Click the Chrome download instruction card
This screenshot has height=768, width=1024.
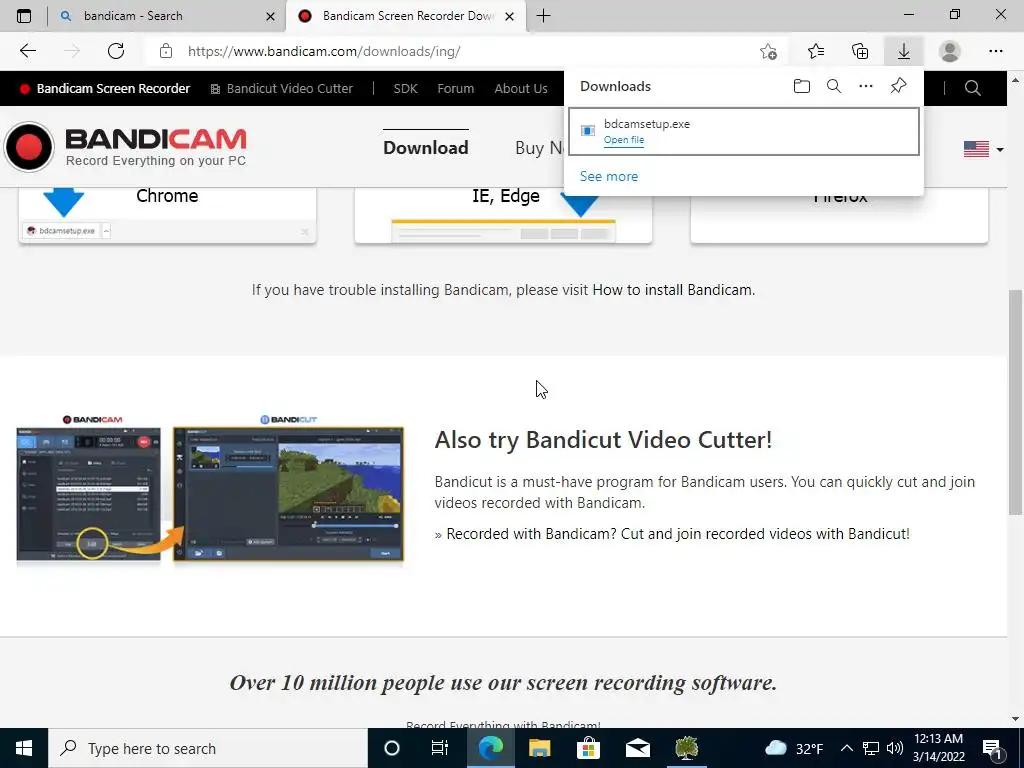tap(167, 216)
